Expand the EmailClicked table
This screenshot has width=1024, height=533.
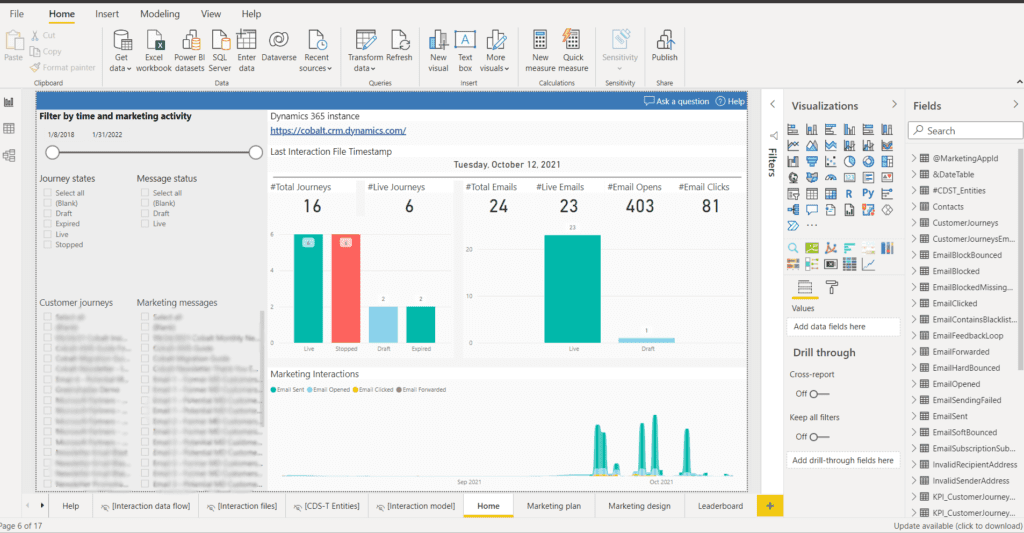[914, 303]
